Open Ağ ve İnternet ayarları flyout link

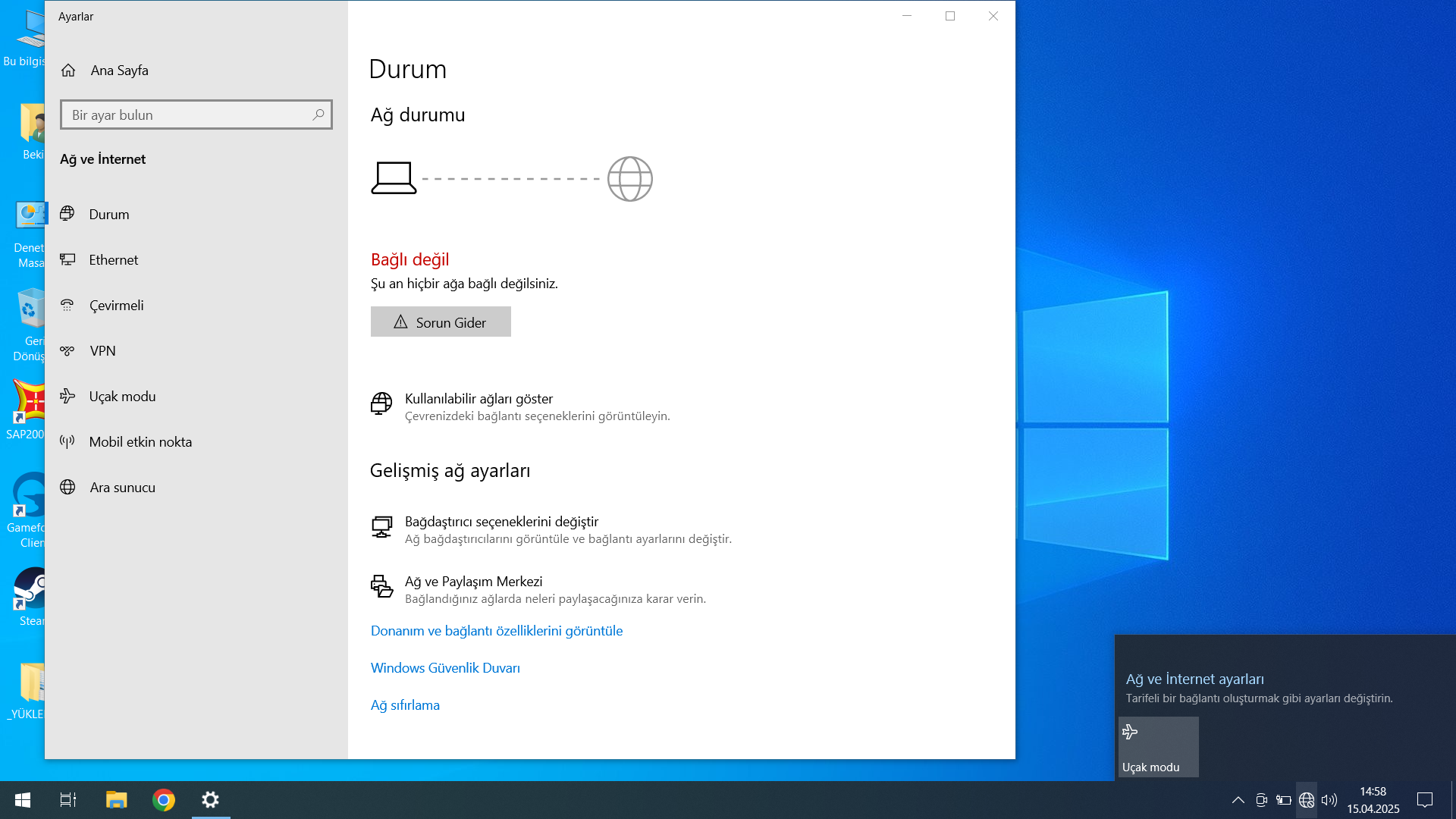[x=1194, y=679]
